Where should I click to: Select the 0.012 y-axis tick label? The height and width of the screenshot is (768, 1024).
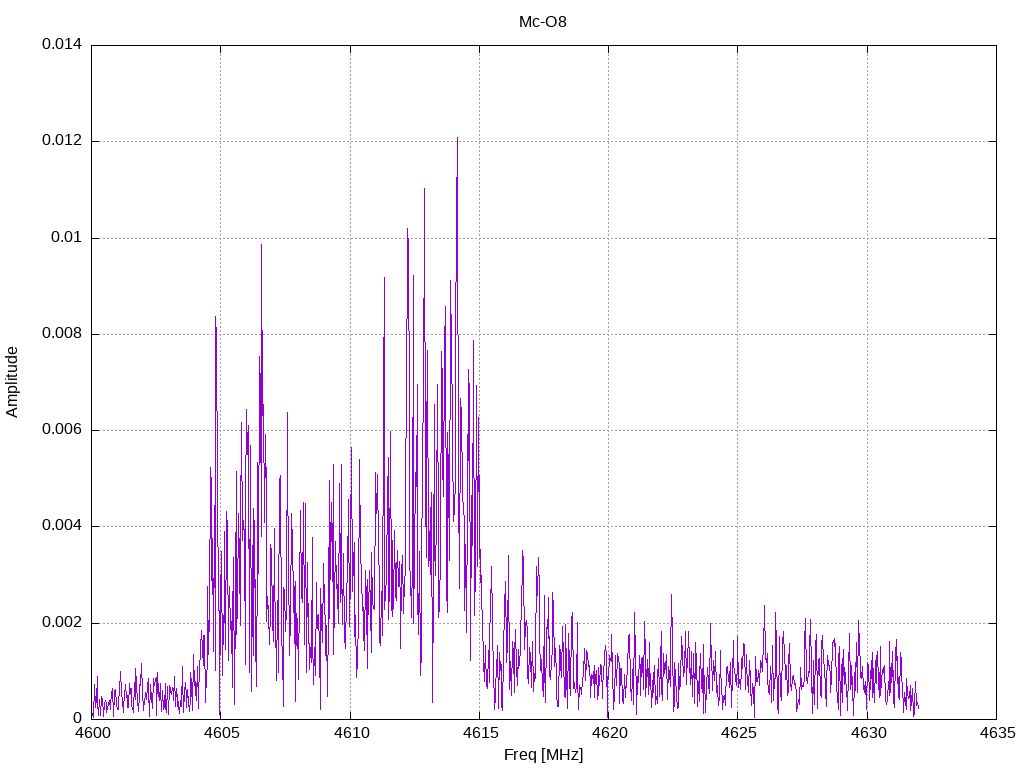point(61,141)
